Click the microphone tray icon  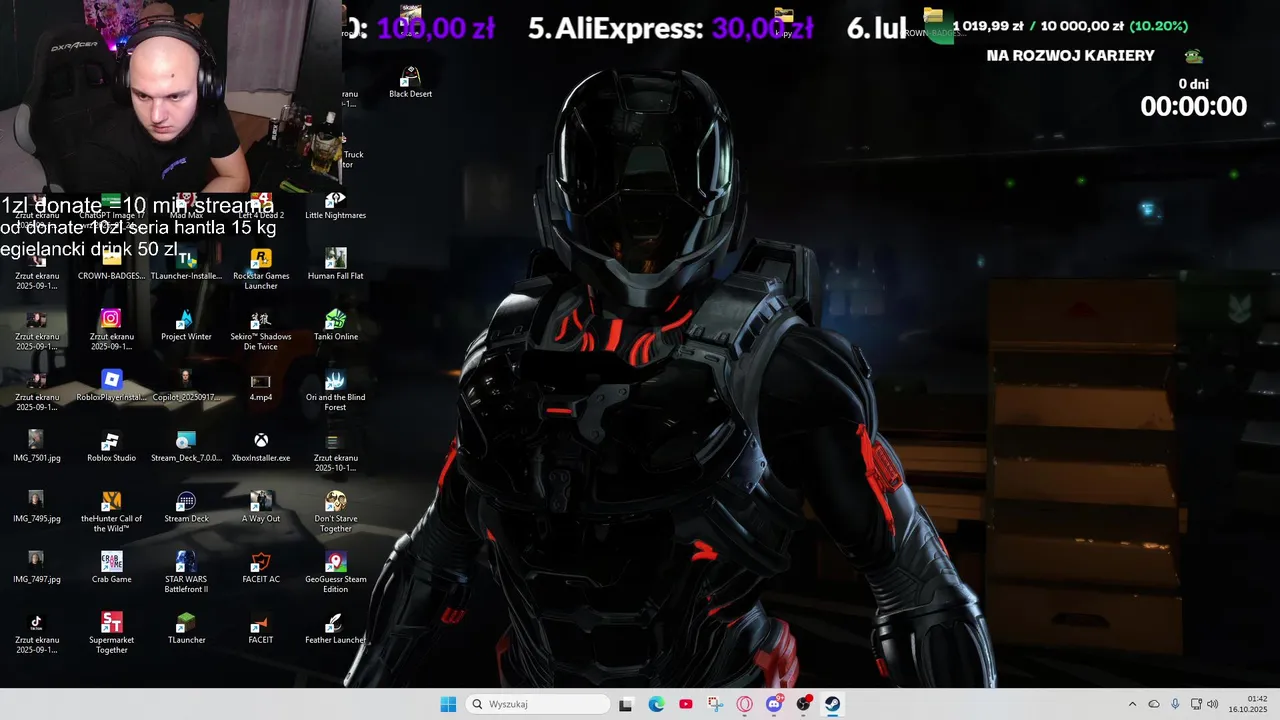click(x=1175, y=704)
